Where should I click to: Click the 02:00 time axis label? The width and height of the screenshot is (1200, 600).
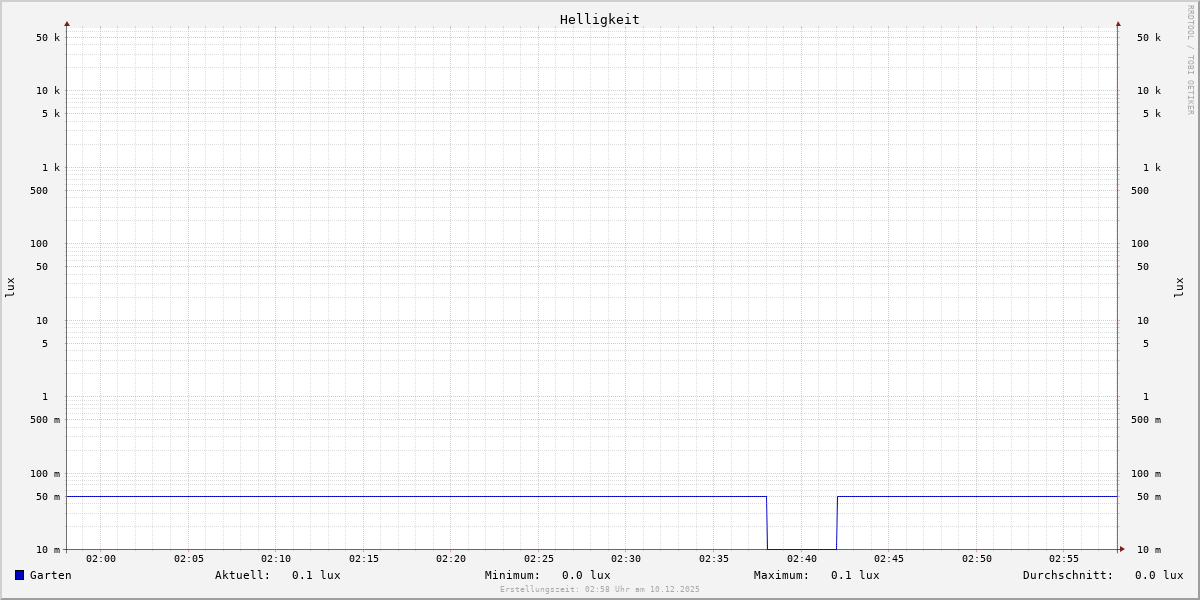click(x=101, y=559)
